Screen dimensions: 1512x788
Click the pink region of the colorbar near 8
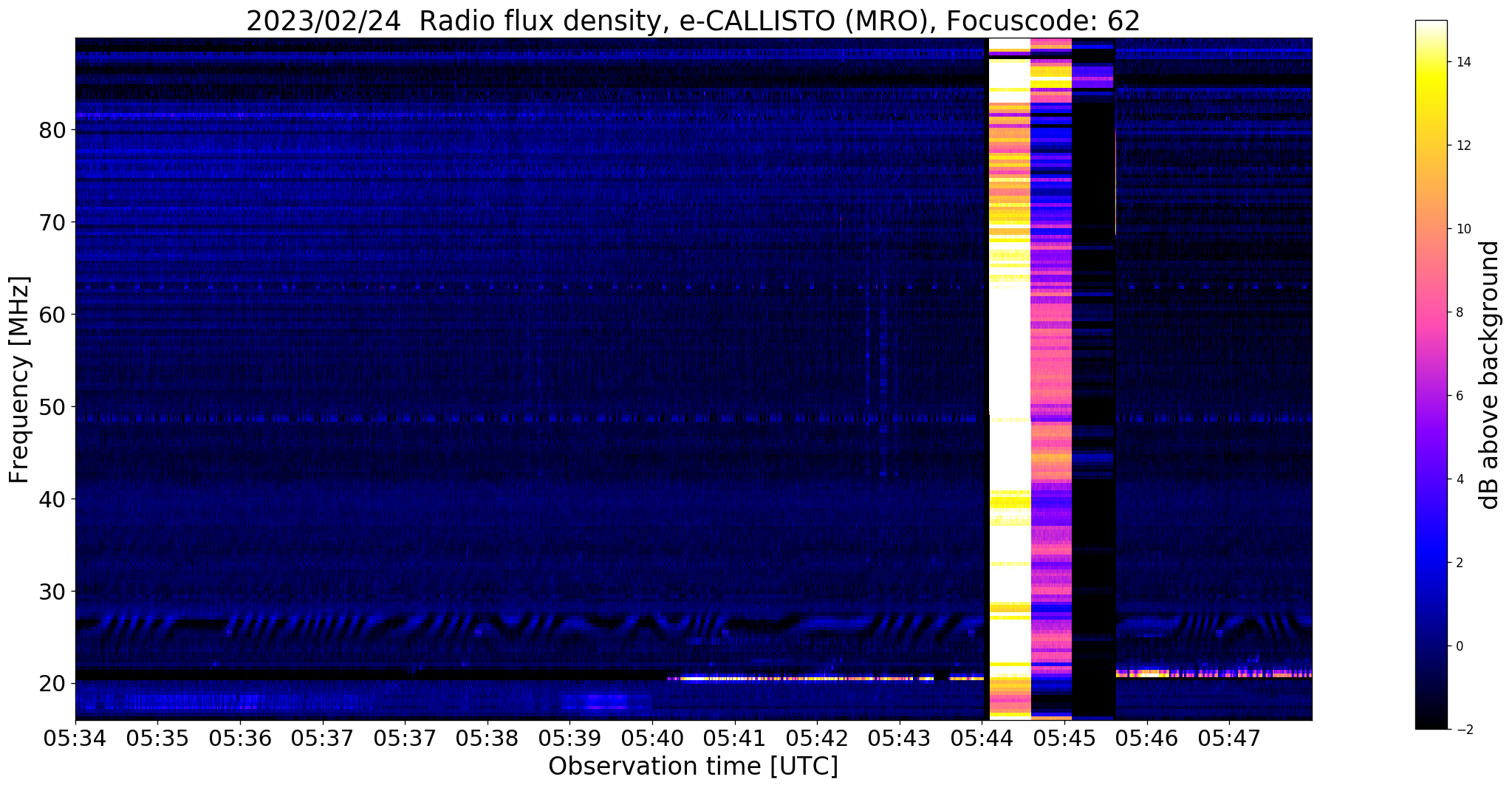click(x=1431, y=312)
